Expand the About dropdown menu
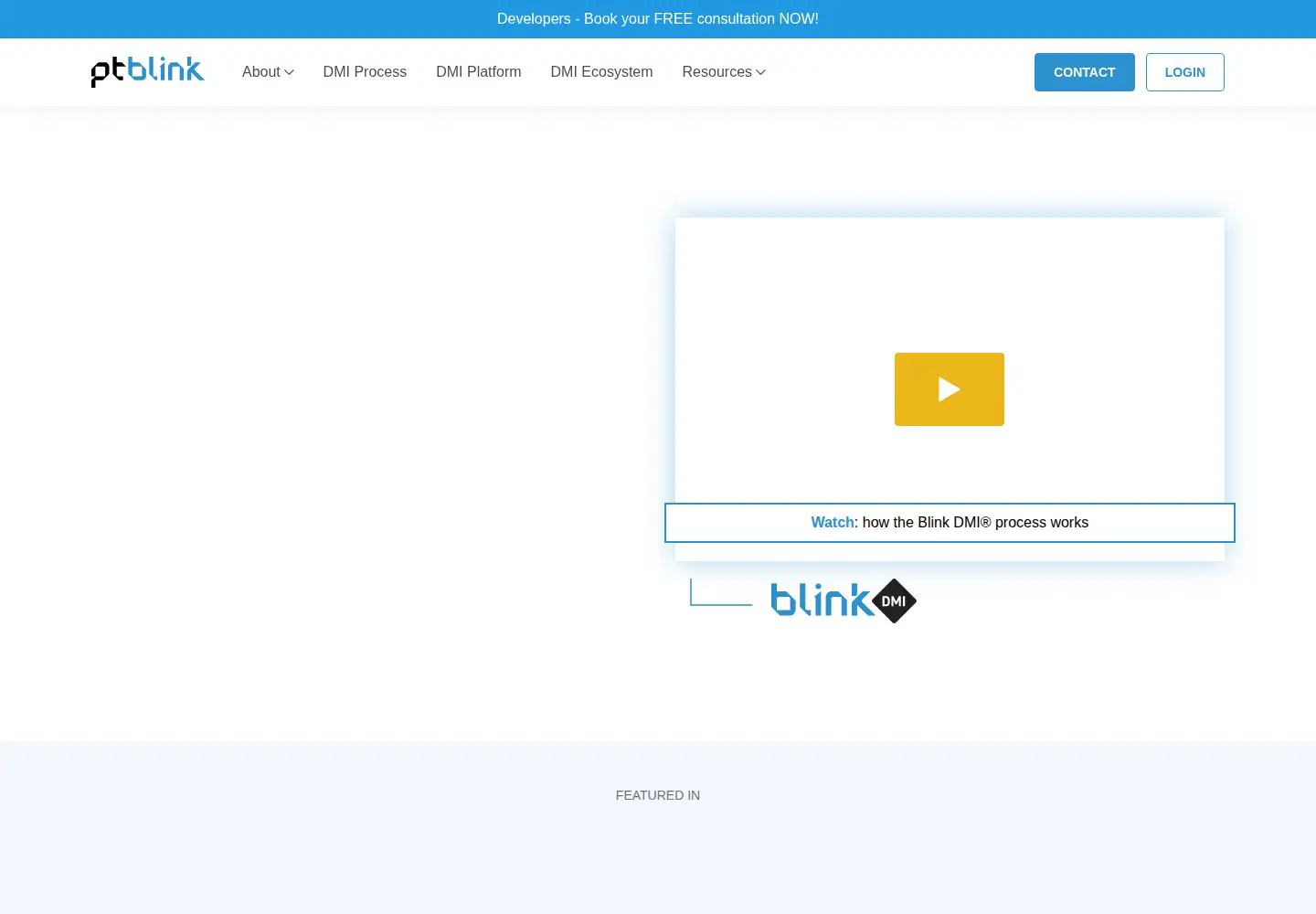The height and width of the screenshot is (914, 1316). pyautogui.click(x=268, y=71)
